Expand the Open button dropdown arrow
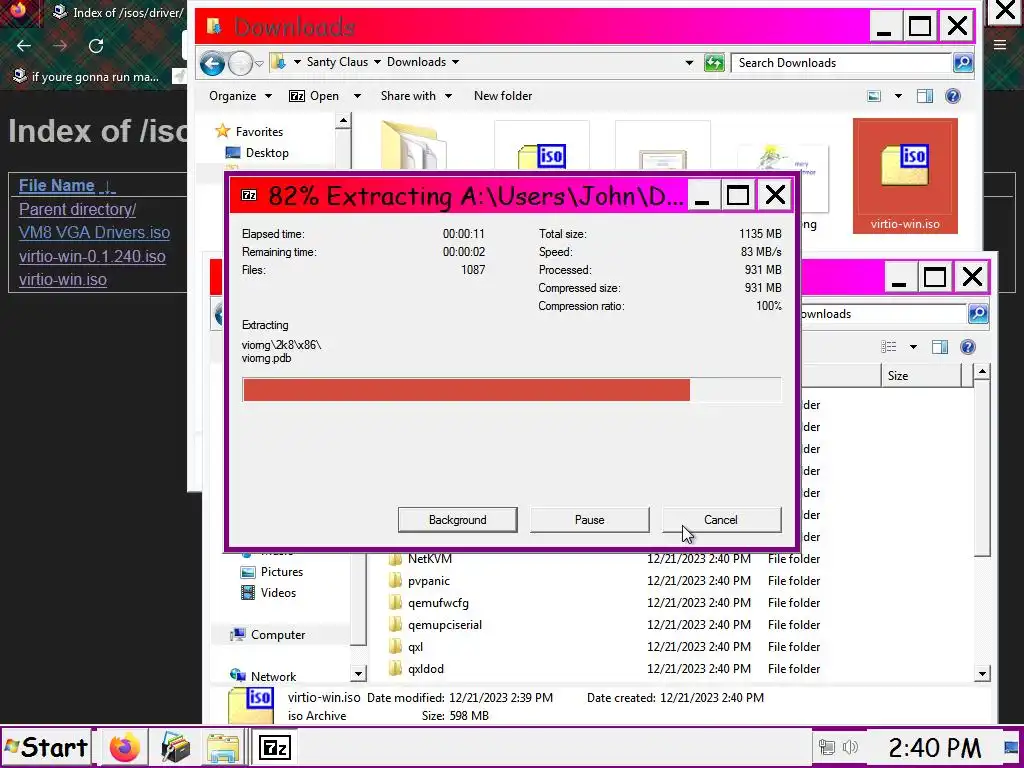This screenshot has height=768, width=1024. [357, 96]
